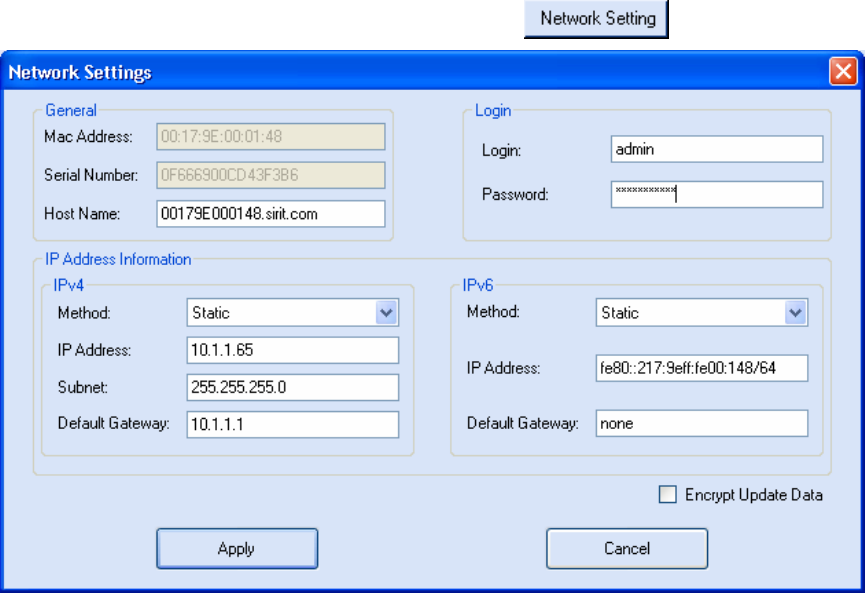Click the General group label

(71, 110)
